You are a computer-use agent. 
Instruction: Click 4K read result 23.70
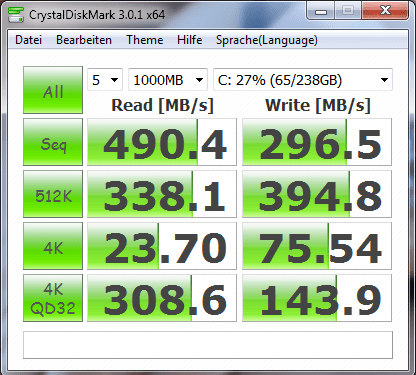click(162, 246)
